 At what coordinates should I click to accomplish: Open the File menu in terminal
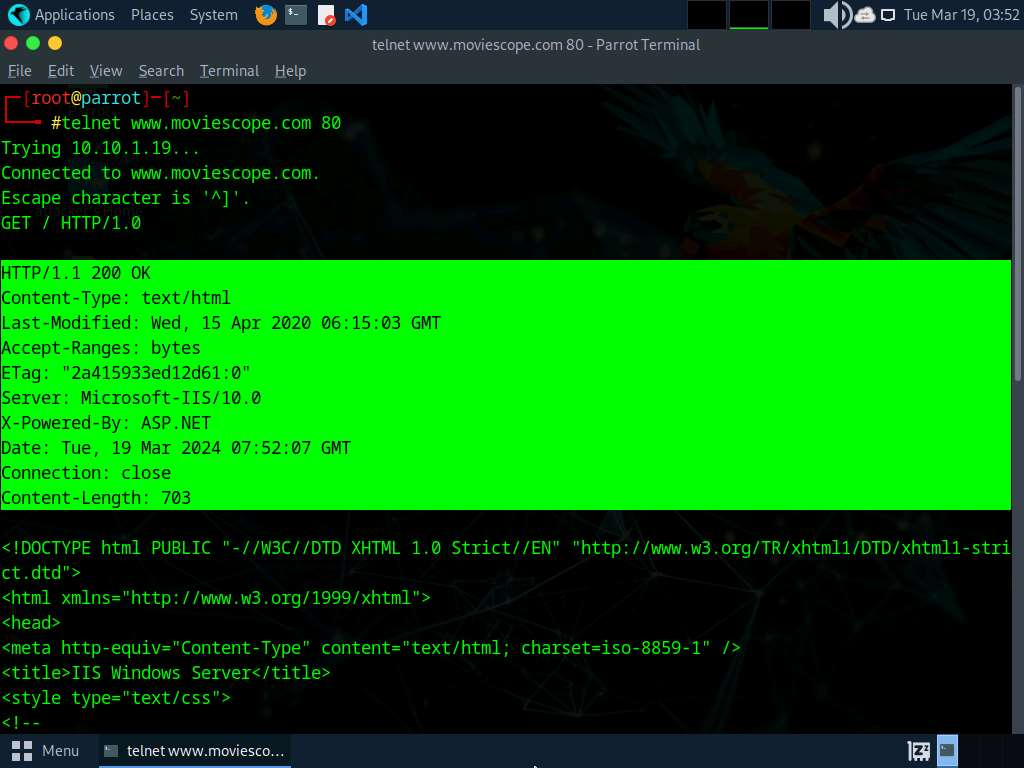(x=20, y=71)
